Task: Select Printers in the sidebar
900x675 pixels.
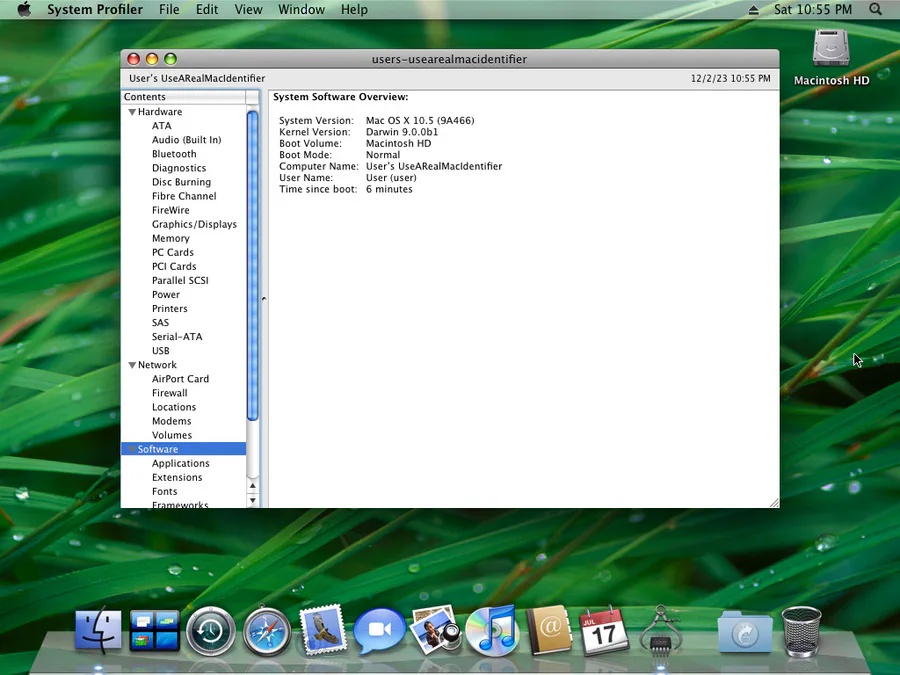Action: point(169,309)
